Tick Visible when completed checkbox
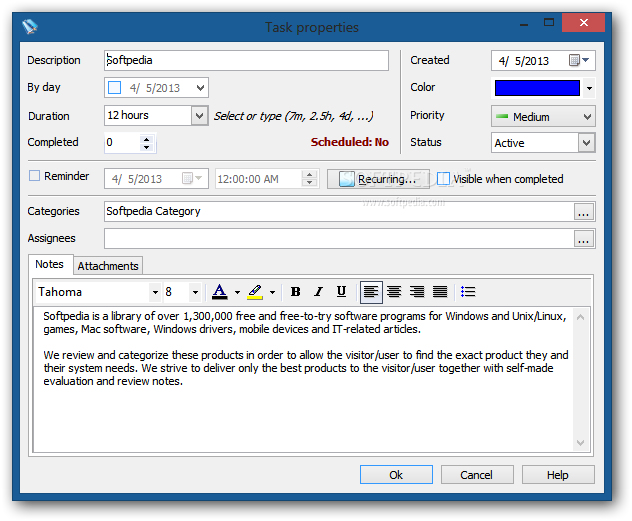The height and width of the screenshot is (521, 632). pyautogui.click(x=443, y=179)
